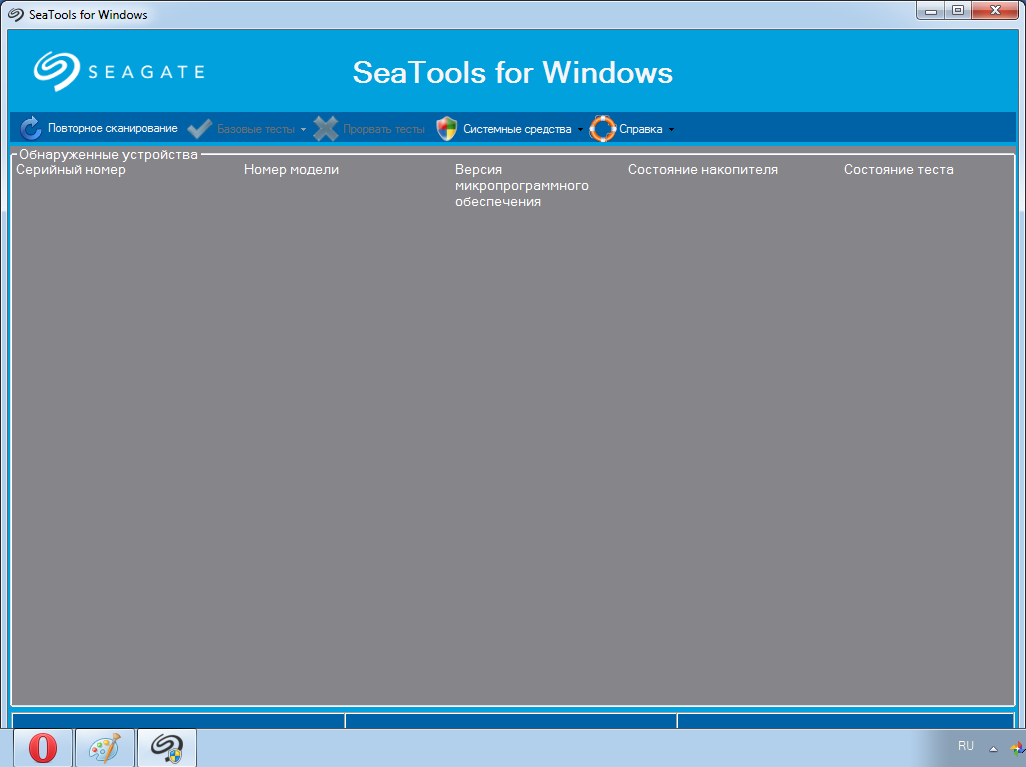1026x767 pixels.
Task: Open the Справка menu label
Action: pos(640,129)
